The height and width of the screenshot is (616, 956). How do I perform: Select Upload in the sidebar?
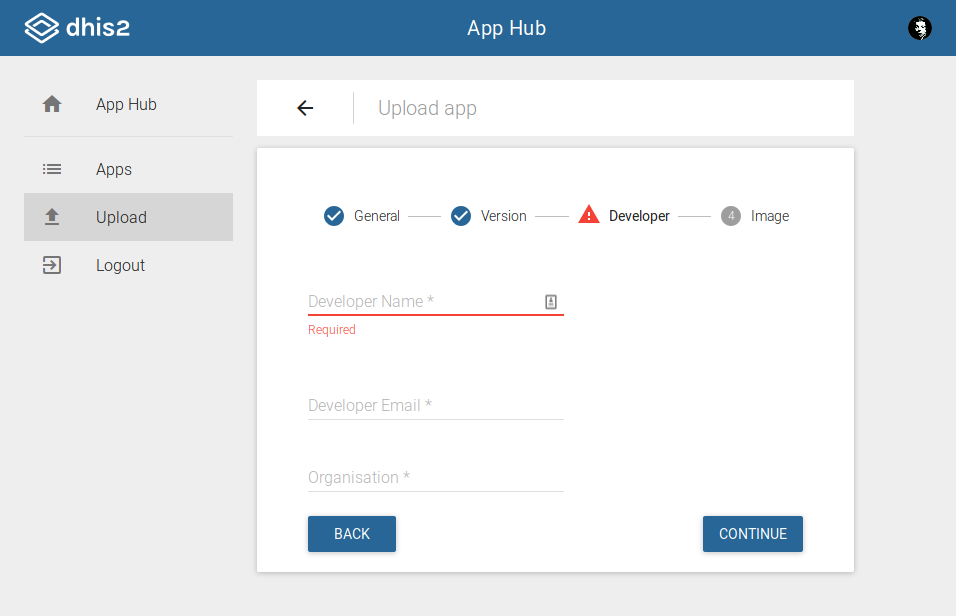[129, 217]
